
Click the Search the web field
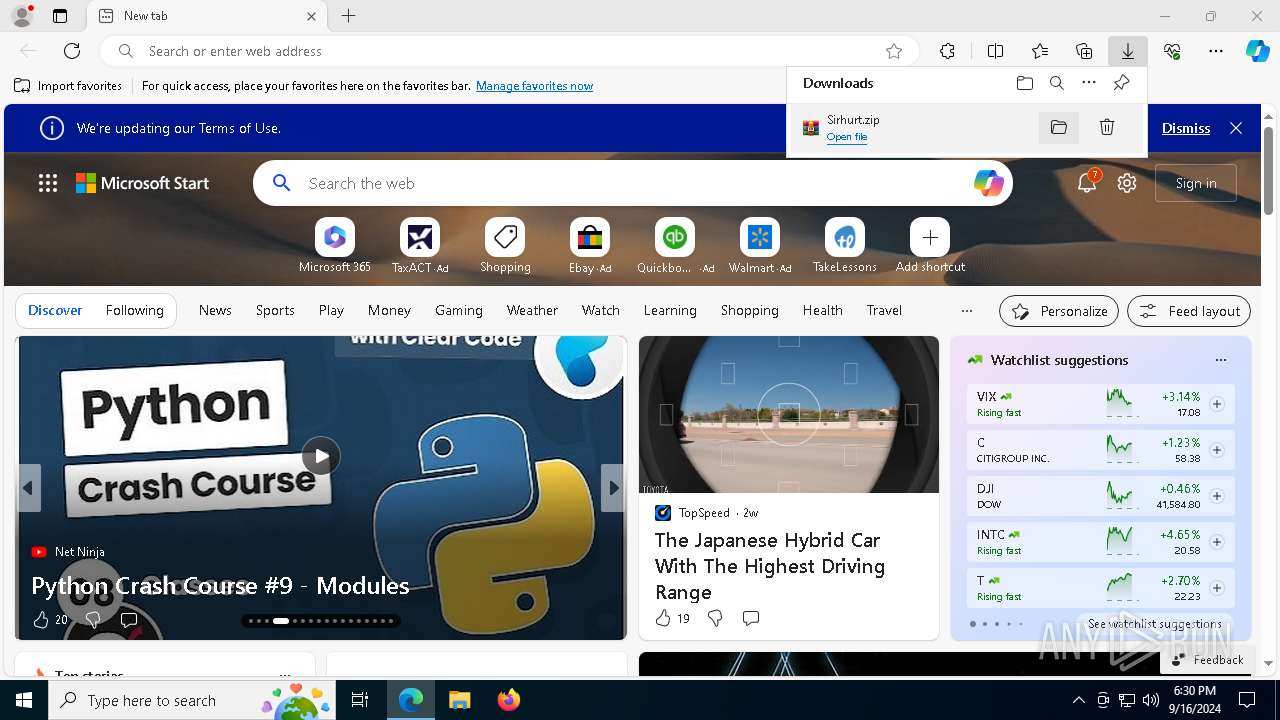(632, 183)
